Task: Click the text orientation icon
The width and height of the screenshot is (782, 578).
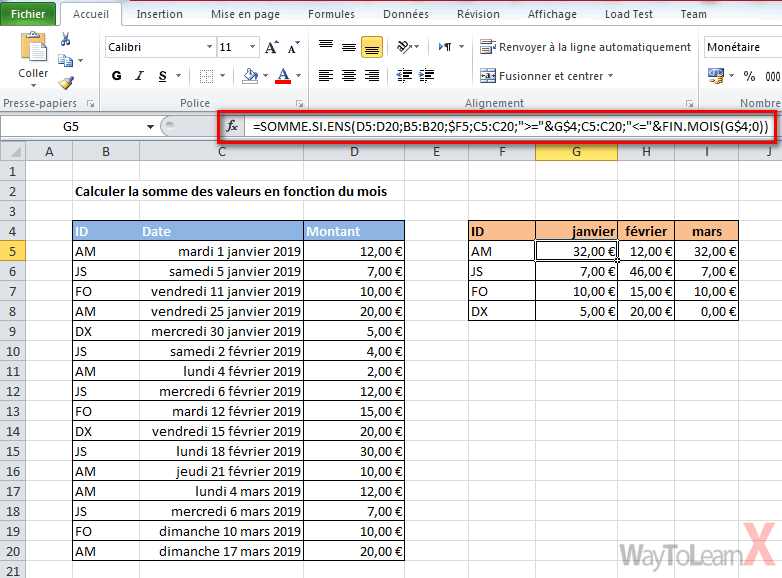Action: click(x=404, y=47)
